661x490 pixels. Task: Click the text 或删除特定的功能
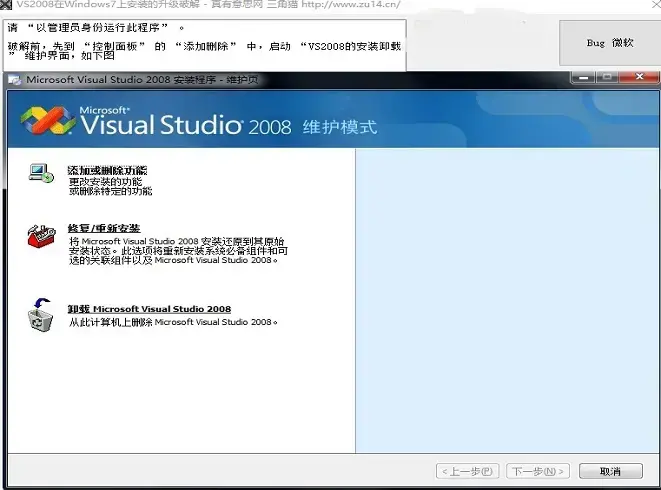click(110, 191)
